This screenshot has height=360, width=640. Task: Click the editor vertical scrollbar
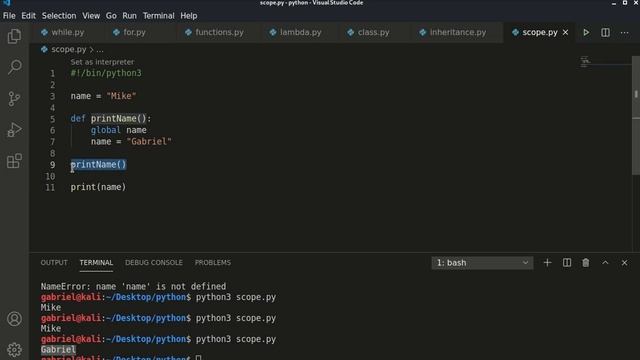pyautogui.click(x=636, y=116)
